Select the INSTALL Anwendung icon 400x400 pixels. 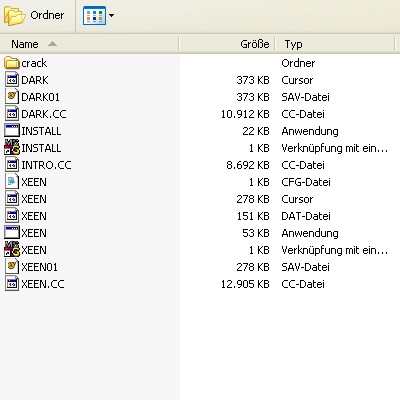point(12,130)
